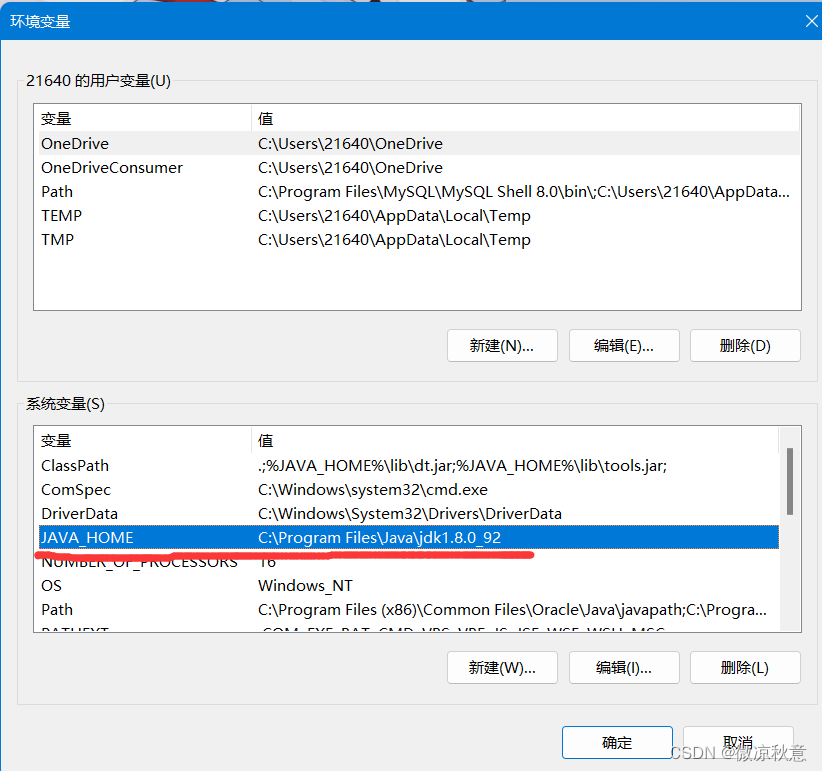822x771 pixels.
Task: Click the jdk1.8.0_92 value of JAVA_HOME
Action: (380, 537)
